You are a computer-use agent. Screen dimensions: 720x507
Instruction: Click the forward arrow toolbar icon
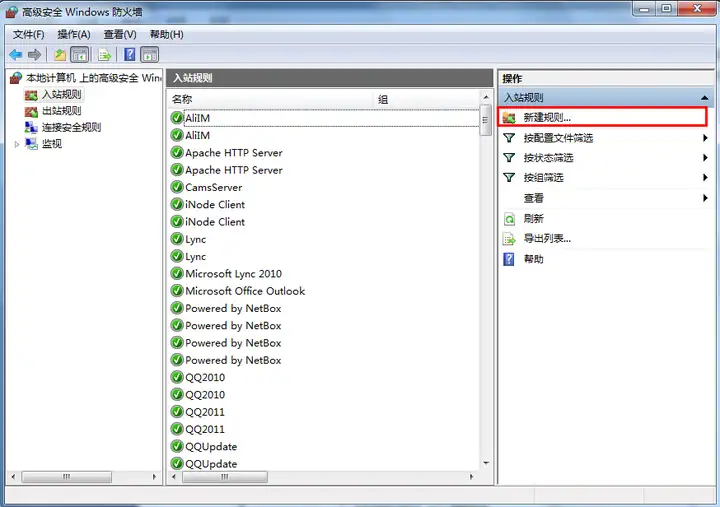point(34,55)
